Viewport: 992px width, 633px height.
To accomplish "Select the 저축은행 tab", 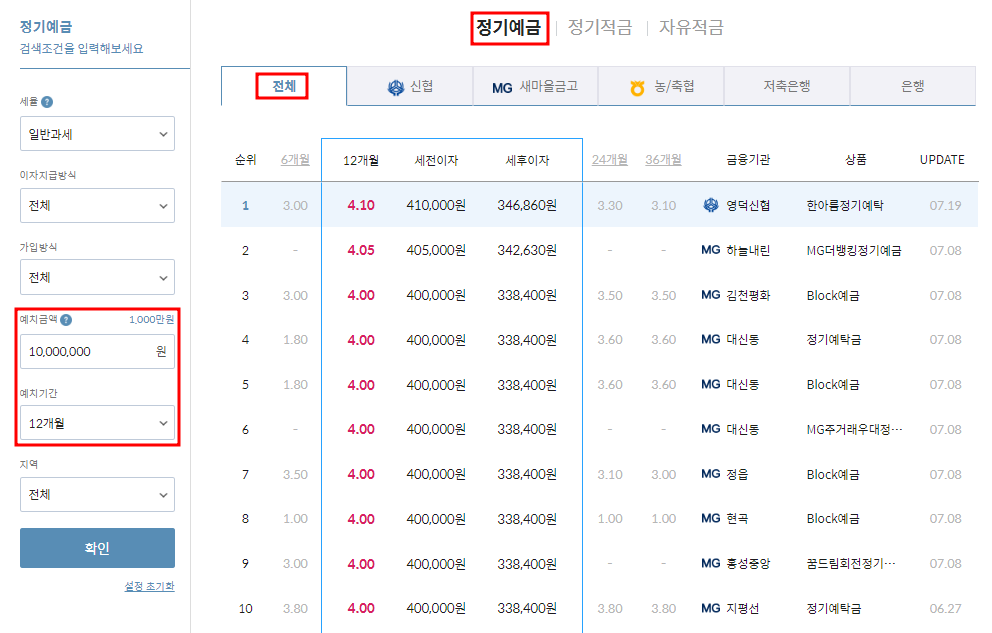I will click(788, 86).
